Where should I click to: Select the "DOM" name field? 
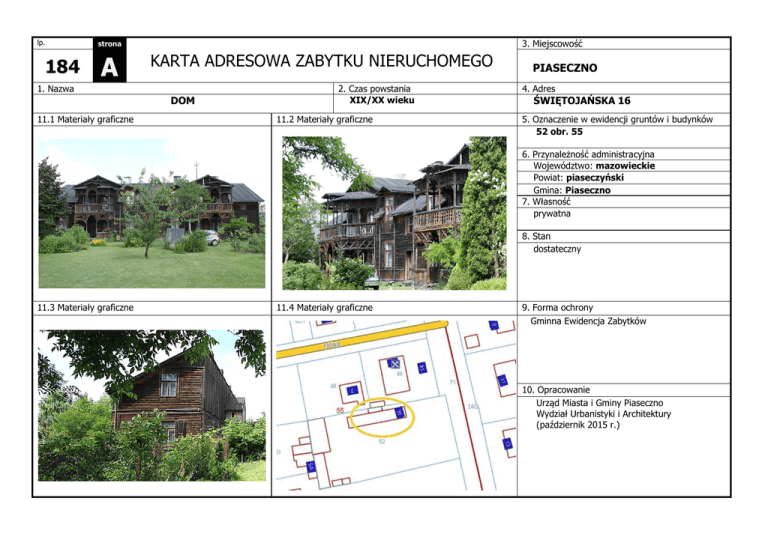click(183, 101)
